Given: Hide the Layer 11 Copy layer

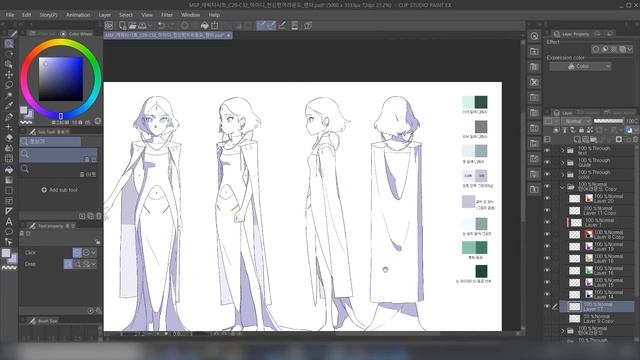Looking at the screenshot, I should (547, 210).
